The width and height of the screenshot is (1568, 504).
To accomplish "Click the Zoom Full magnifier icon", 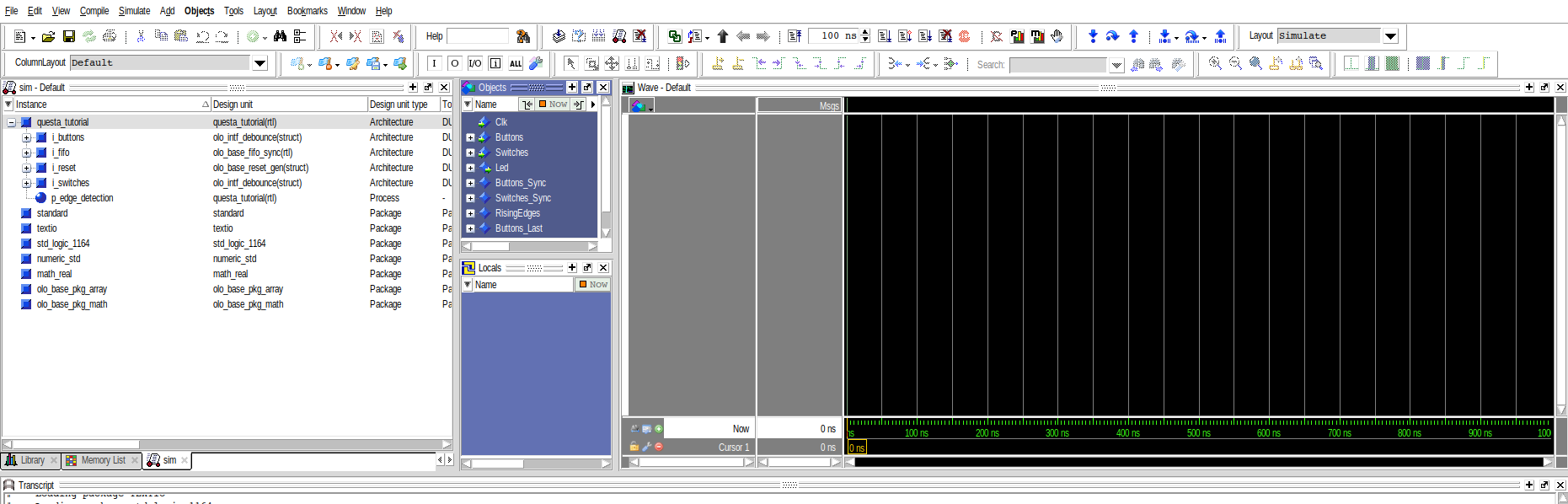I will click(1255, 63).
